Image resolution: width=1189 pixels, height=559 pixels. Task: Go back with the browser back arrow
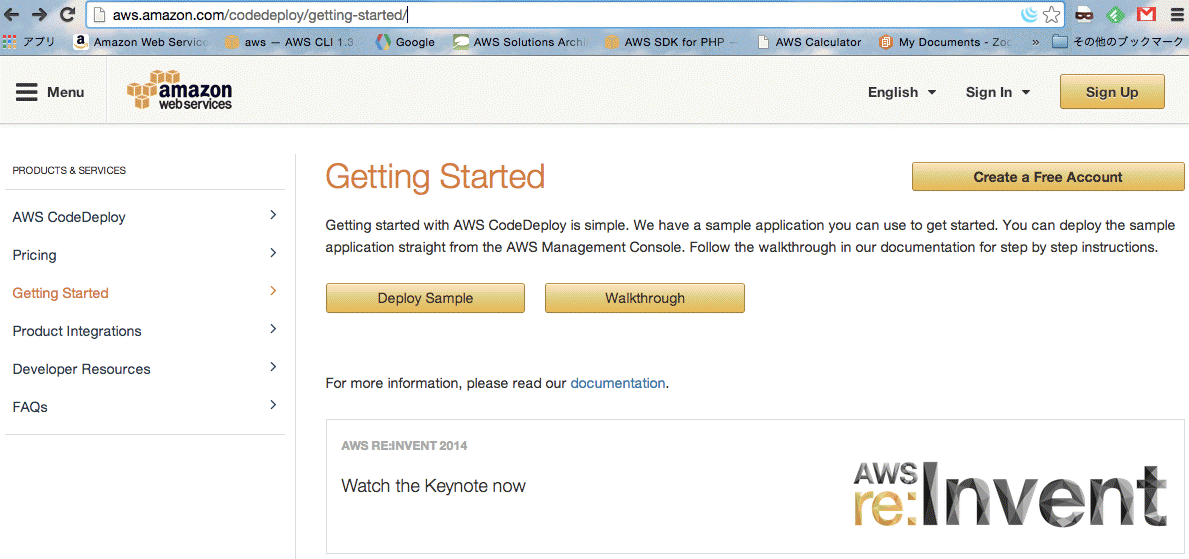pos(12,14)
